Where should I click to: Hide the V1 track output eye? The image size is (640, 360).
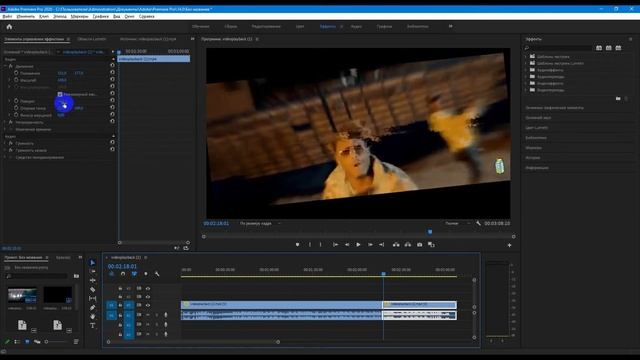(148, 305)
